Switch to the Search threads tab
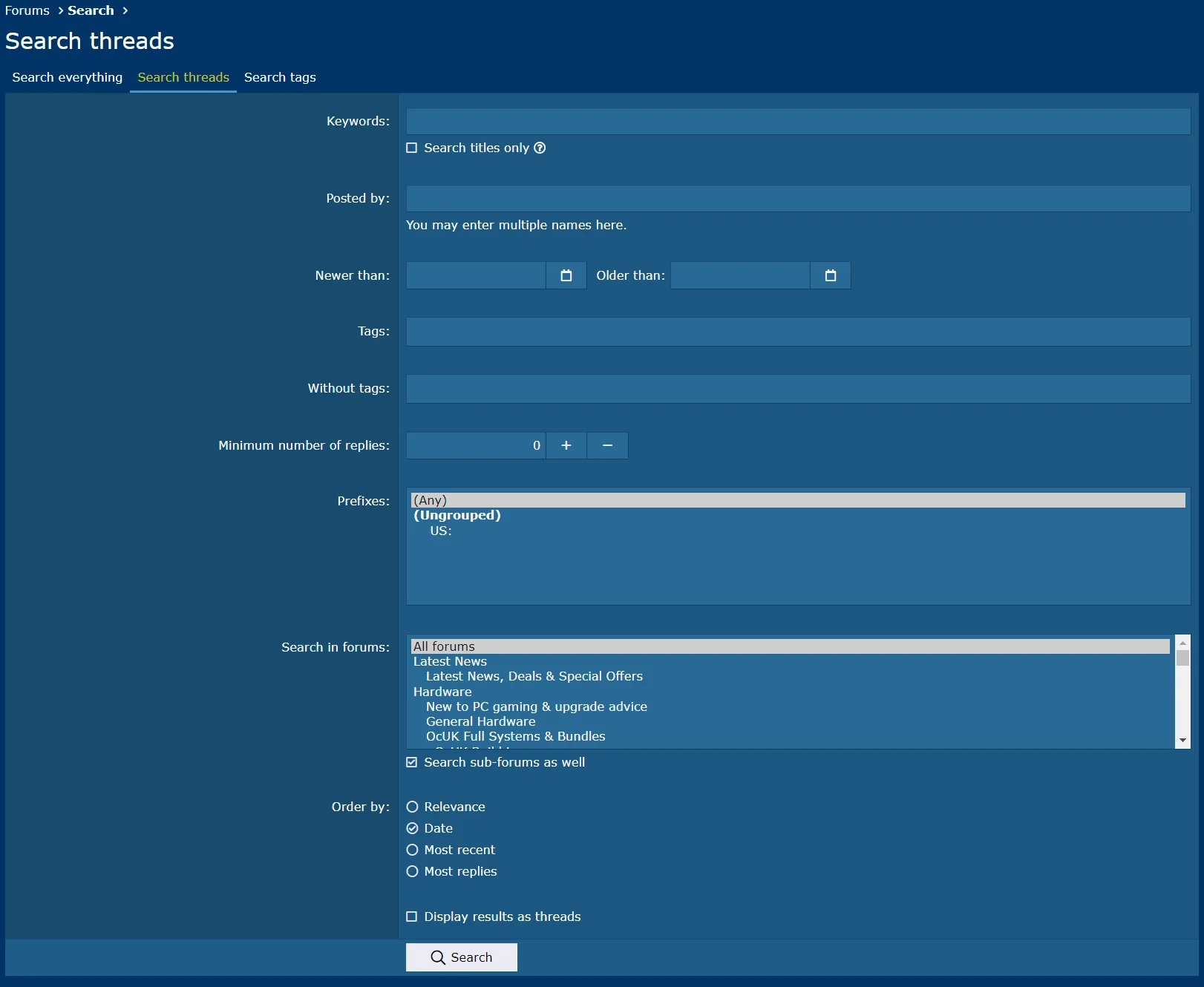Viewport: 1204px width, 987px height. point(183,77)
